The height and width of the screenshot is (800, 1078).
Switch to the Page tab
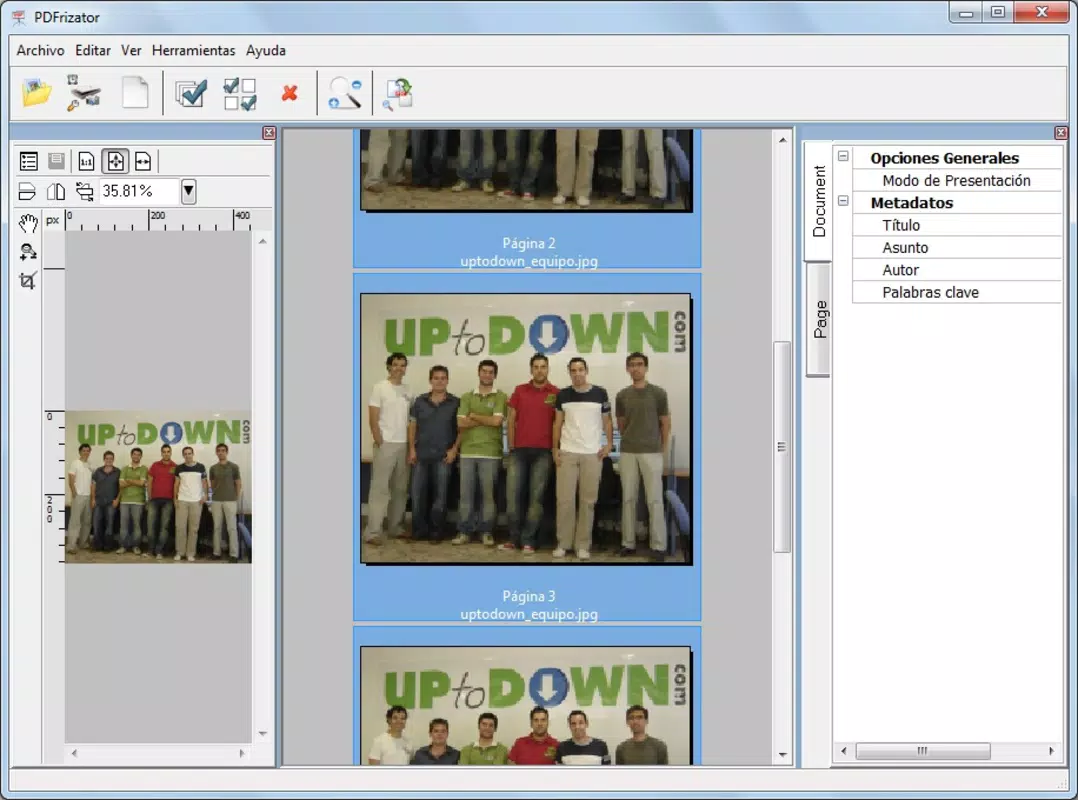tap(818, 320)
